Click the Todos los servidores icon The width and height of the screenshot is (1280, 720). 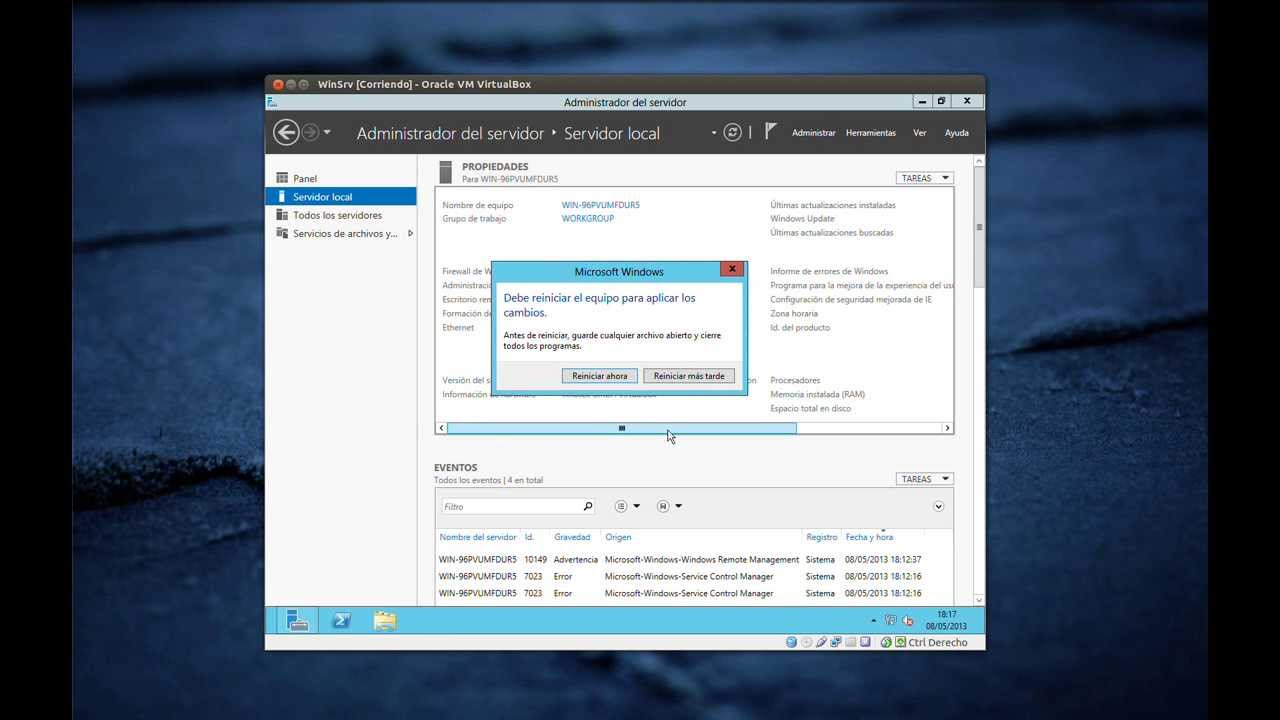click(282, 215)
